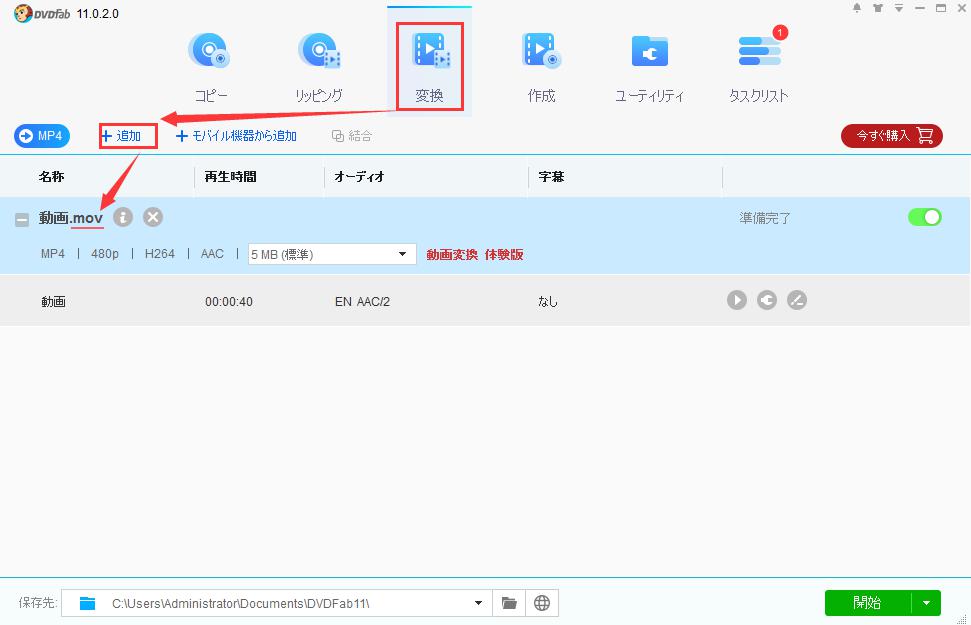
Task: Show info for 動画.mov
Action: pos(122,217)
